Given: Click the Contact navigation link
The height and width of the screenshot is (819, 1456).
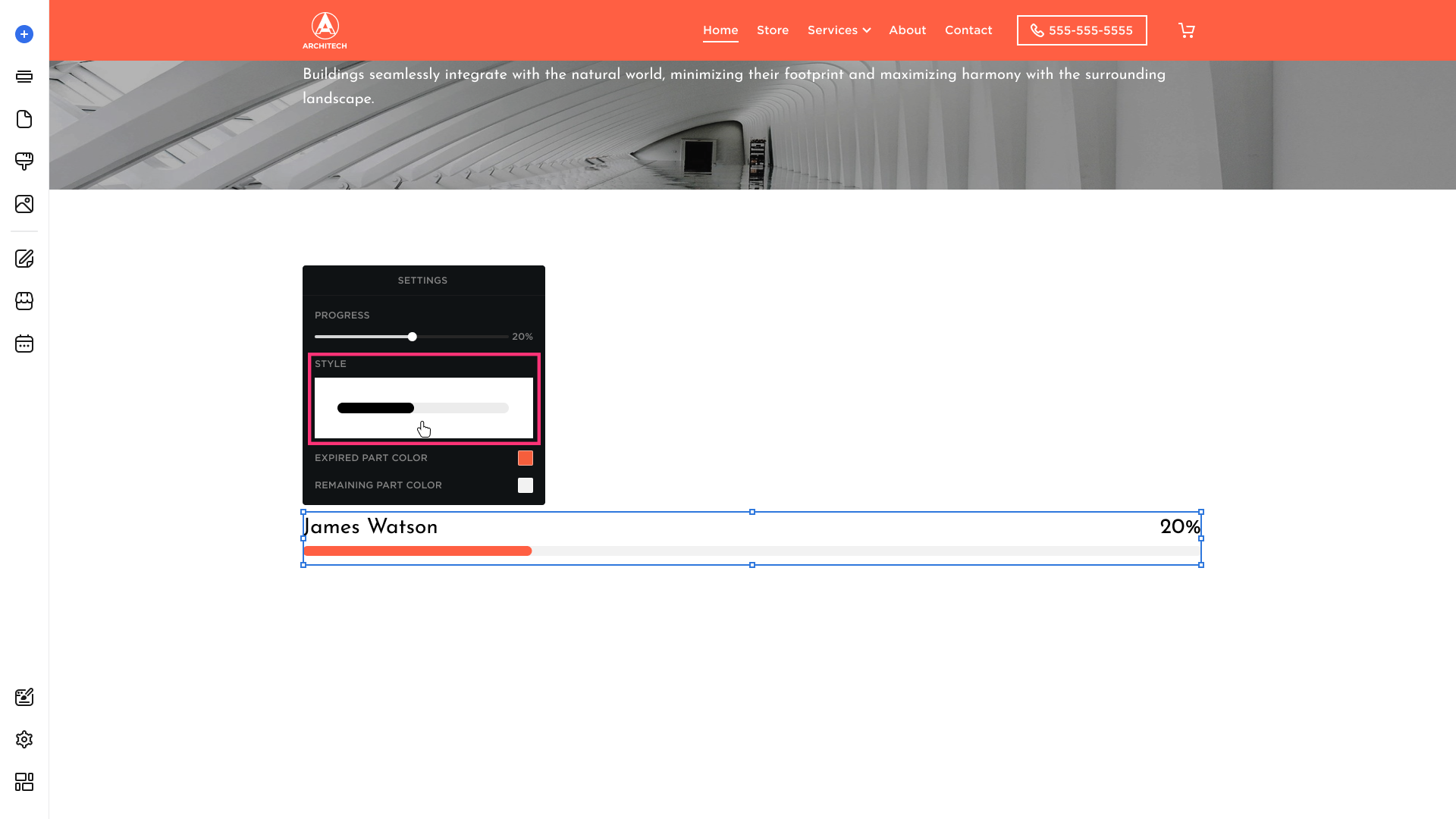Looking at the screenshot, I should 968,30.
